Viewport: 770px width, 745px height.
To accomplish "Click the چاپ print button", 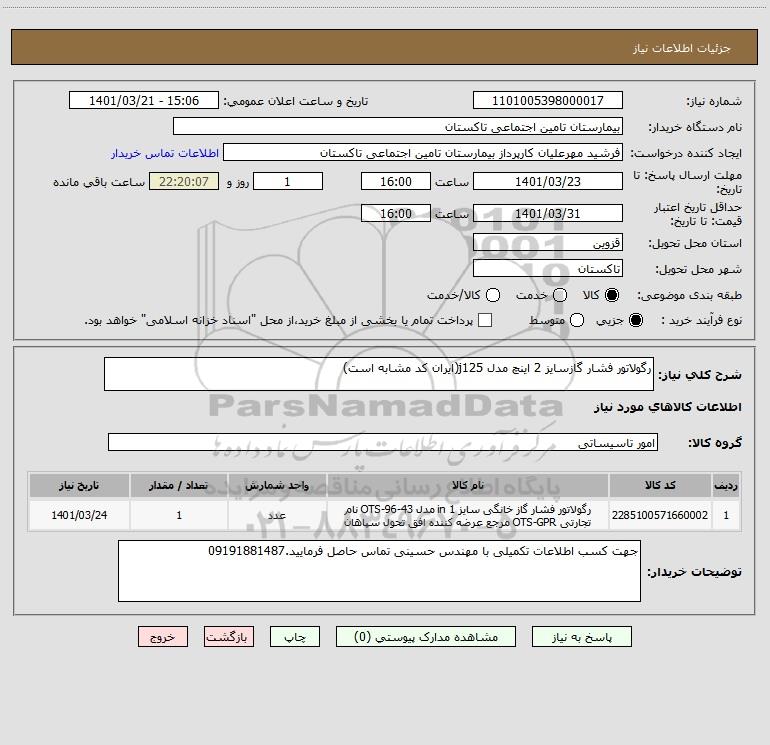I will tap(295, 637).
